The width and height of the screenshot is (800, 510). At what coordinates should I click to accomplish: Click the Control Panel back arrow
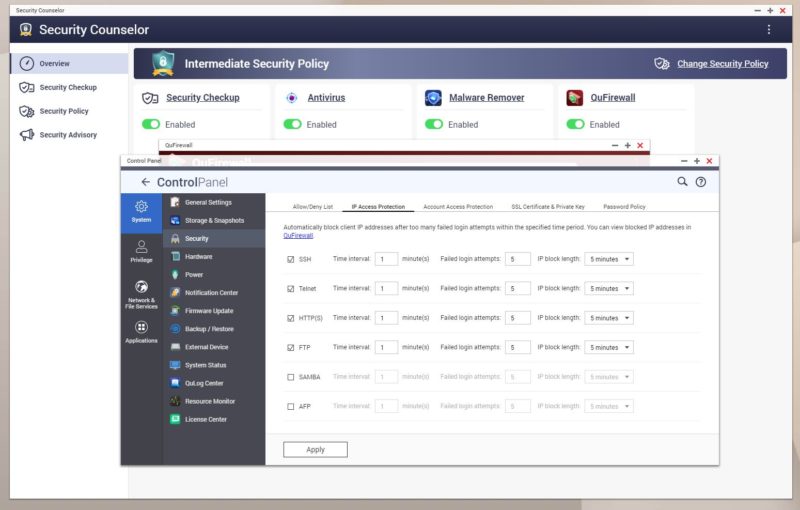tap(145, 182)
